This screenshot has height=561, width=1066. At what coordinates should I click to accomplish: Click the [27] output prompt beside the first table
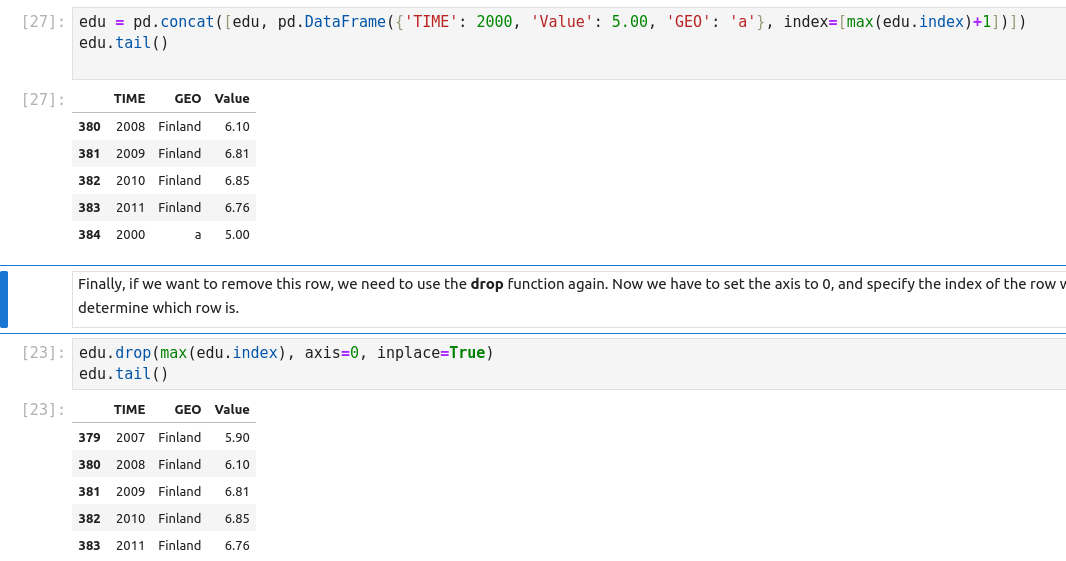click(41, 99)
